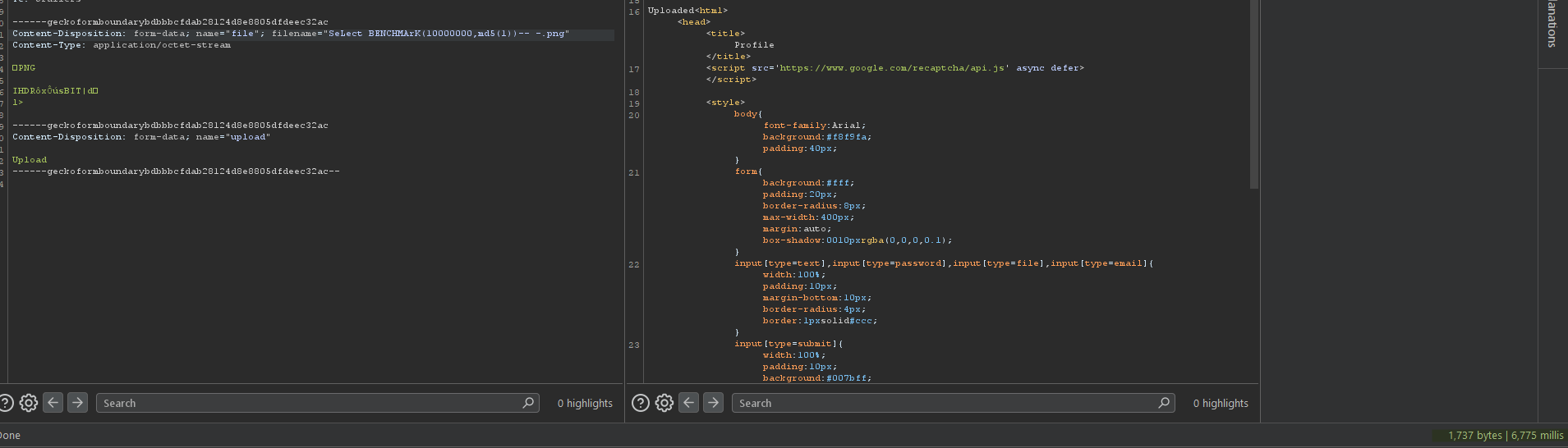Go to next match in request search
Image resolution: width=1568 pixels, height=448 pixels.
click(77, 403)
